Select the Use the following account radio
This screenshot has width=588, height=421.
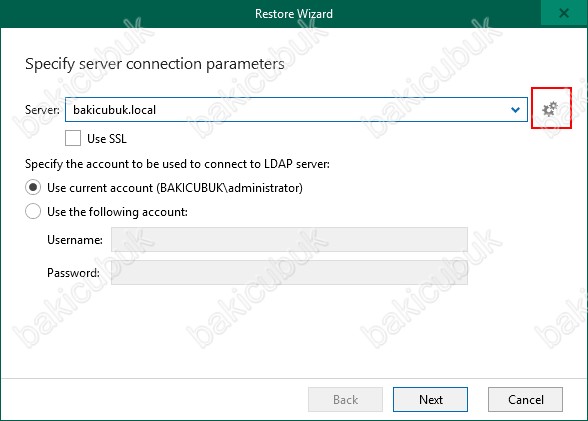pos(33,211)
